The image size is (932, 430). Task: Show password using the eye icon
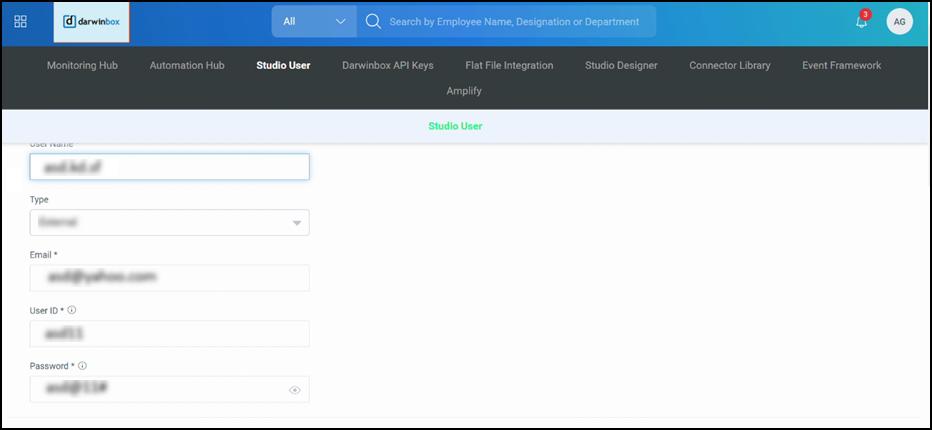point(295,390)
